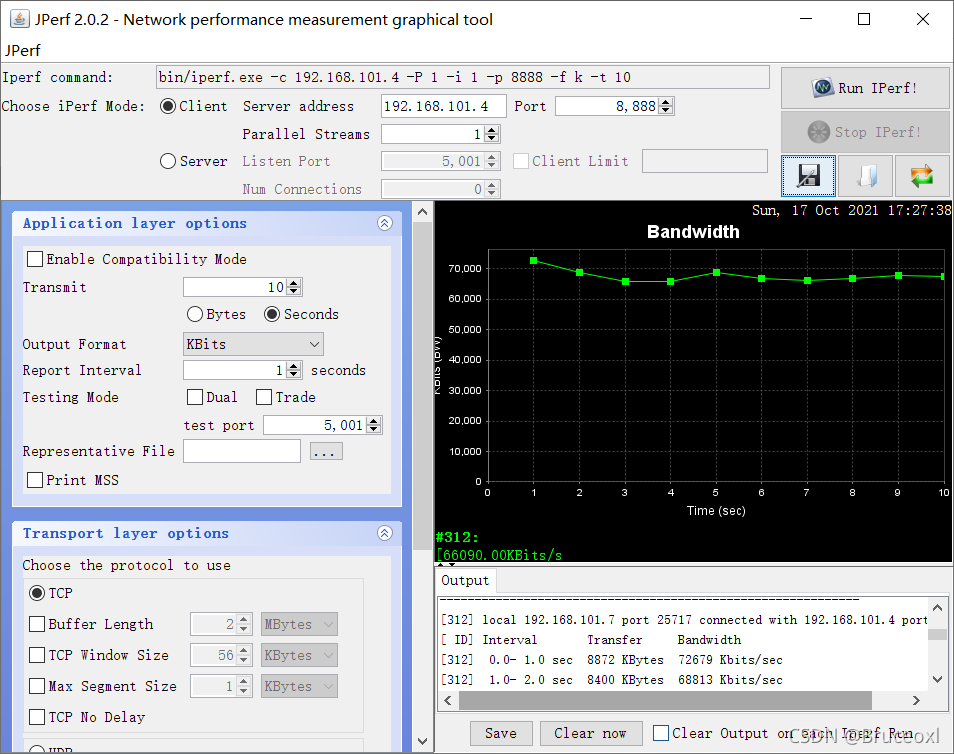Click the Iperf command text field

(x=462, y=77)
